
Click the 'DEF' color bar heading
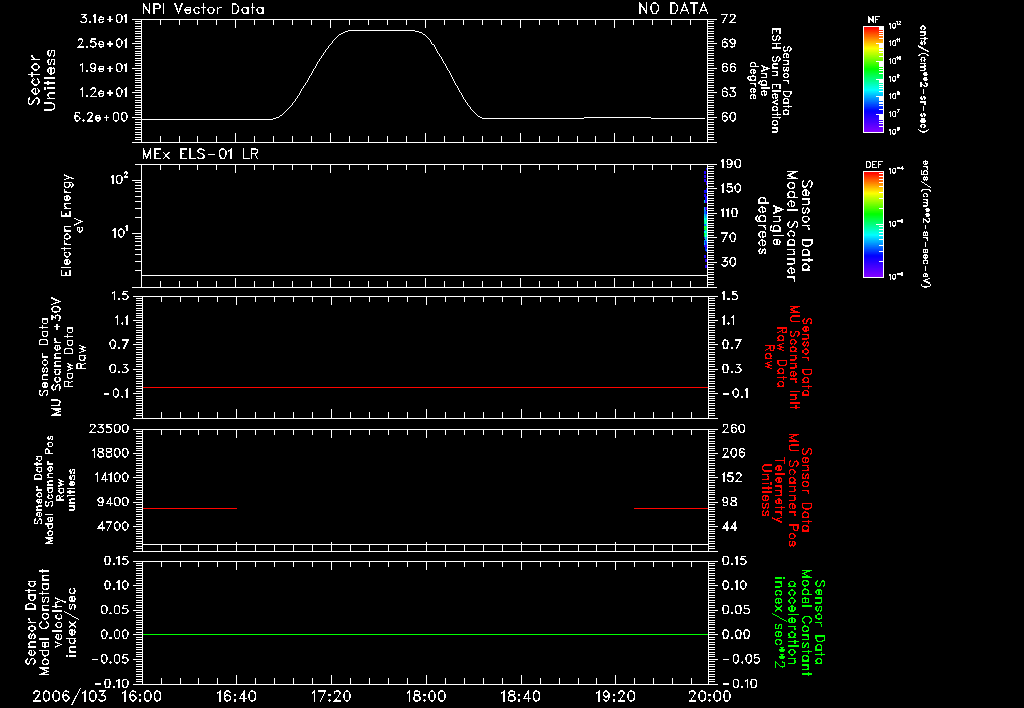874,165
